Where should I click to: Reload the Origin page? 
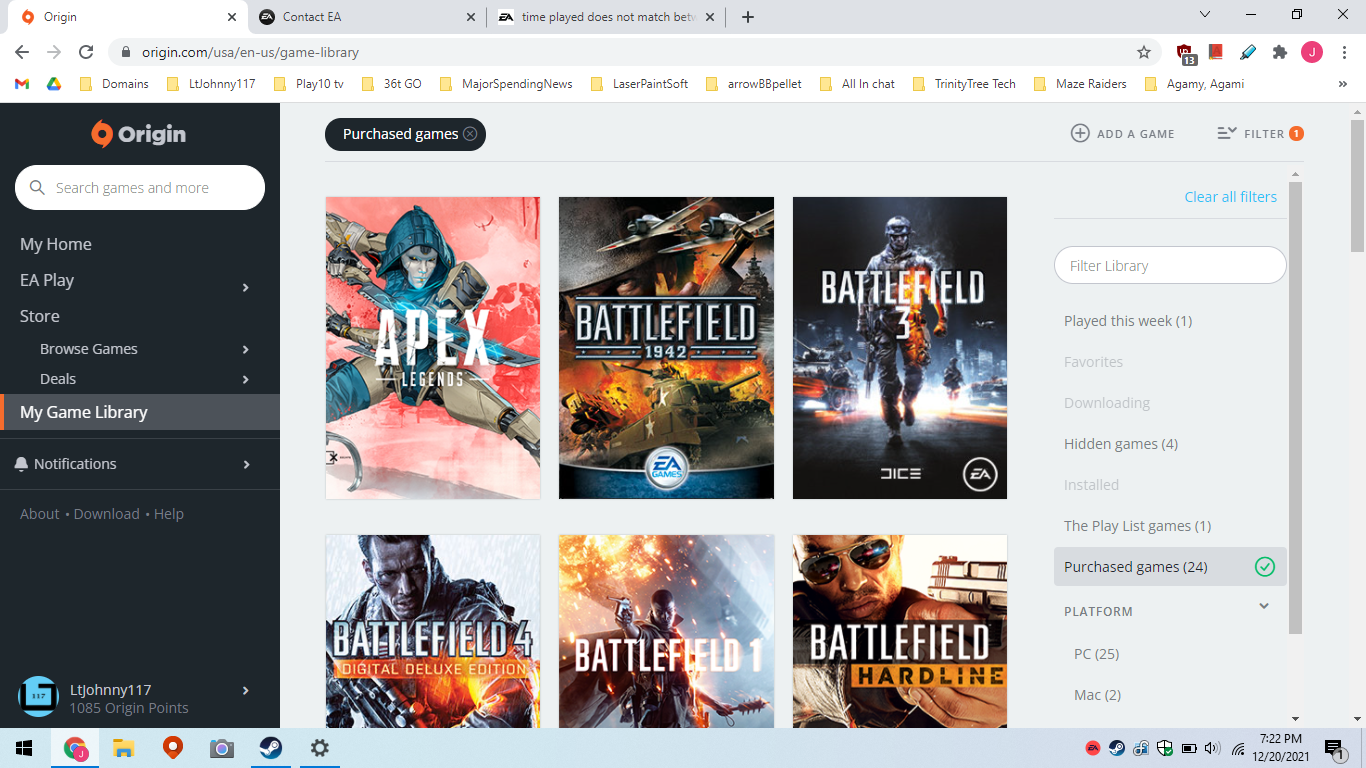[x=86, y=52]
